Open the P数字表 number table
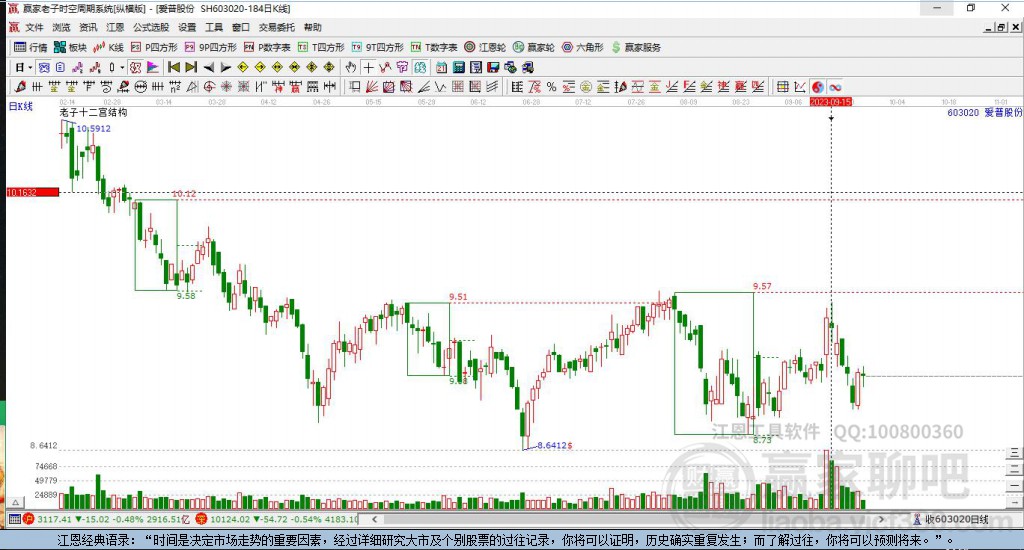The height and width of the screenshot is (550, 1024). [267, 47]
